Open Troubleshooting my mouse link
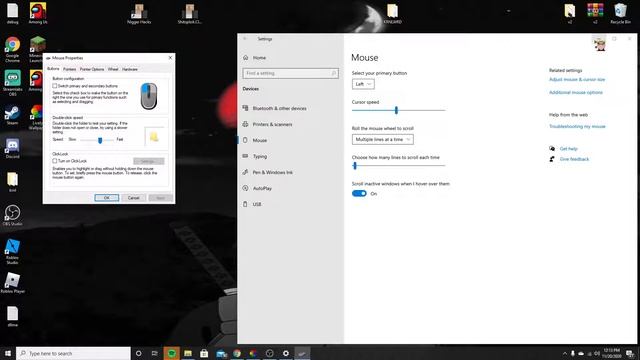The width and height of the screenshot is (640, 360). (x=577, y=127)
